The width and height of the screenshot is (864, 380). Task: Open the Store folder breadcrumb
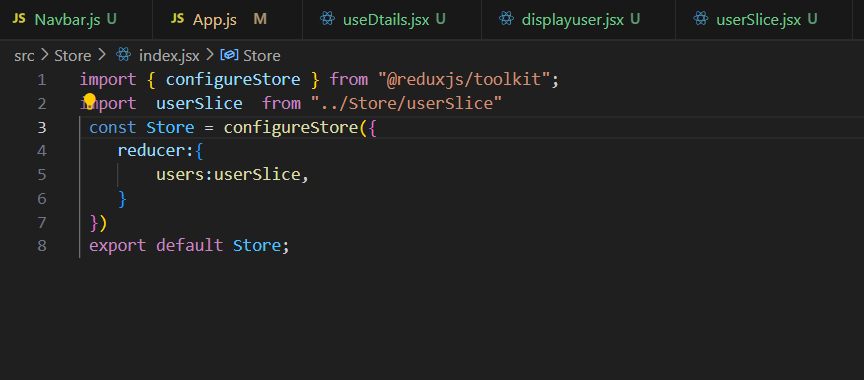point(73,56)
